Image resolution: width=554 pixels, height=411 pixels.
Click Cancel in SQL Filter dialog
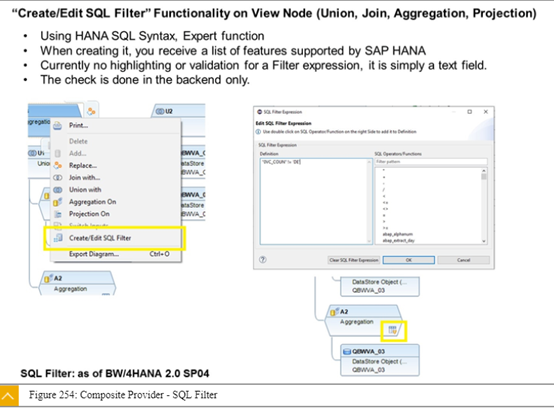pyautogui.click(x=463, y=260)
